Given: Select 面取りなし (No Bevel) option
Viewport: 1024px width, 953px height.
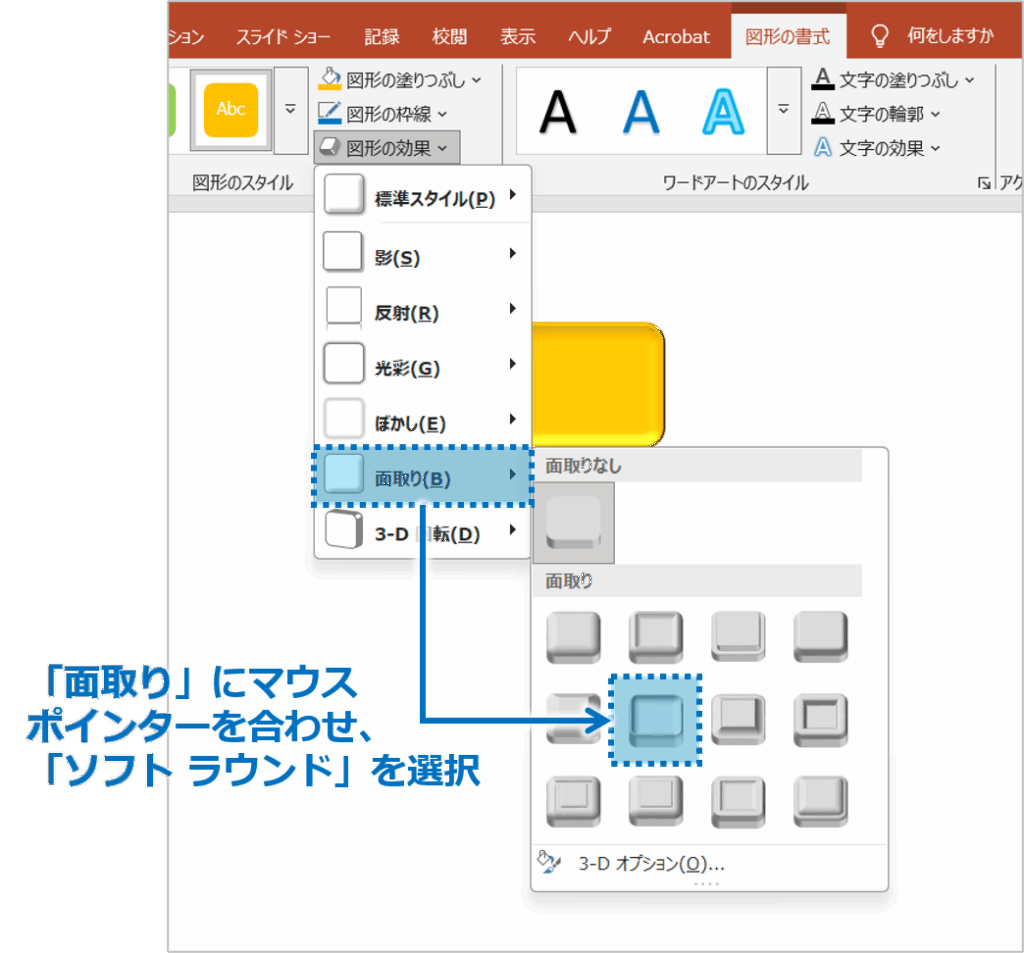Looking at the screenshot, I should [x=572, y=523].
